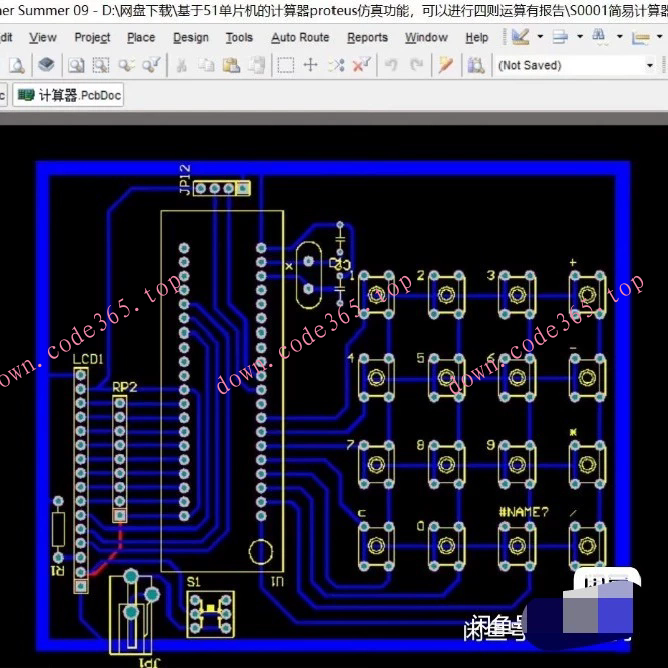Select the key switch labeled +
This screenshot has height=668, width=668.
(587, 294)
